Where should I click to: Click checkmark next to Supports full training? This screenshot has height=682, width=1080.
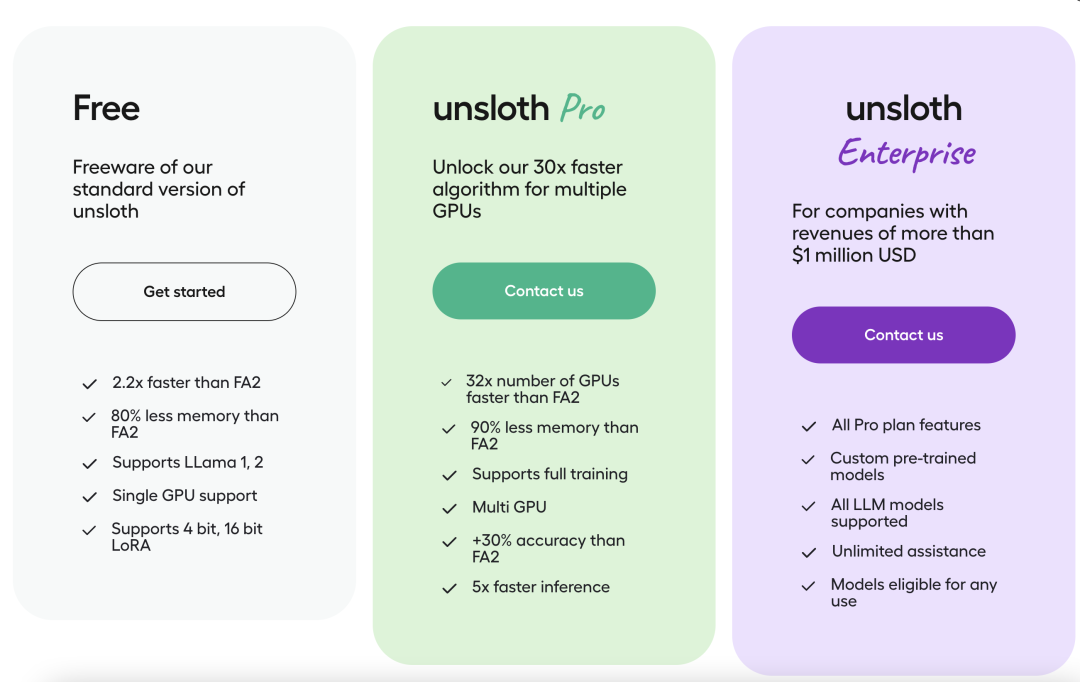pyautogui.click(x=449, y=475)
